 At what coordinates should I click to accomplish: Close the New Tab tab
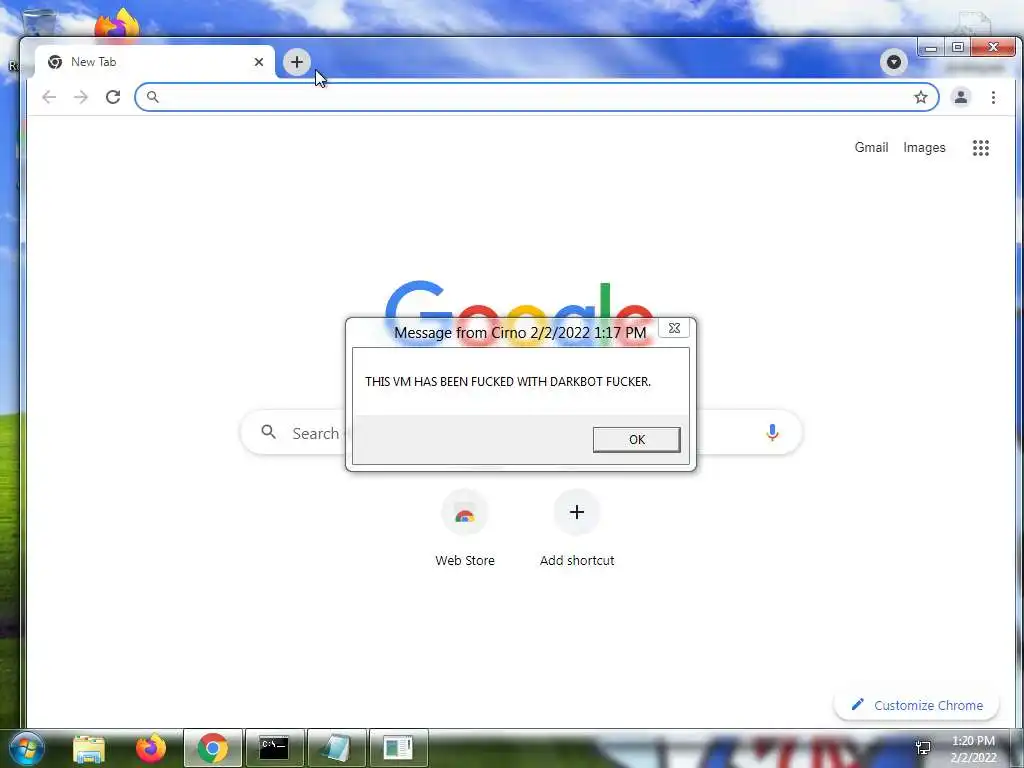pyautogui.click(x=259, y=62)
